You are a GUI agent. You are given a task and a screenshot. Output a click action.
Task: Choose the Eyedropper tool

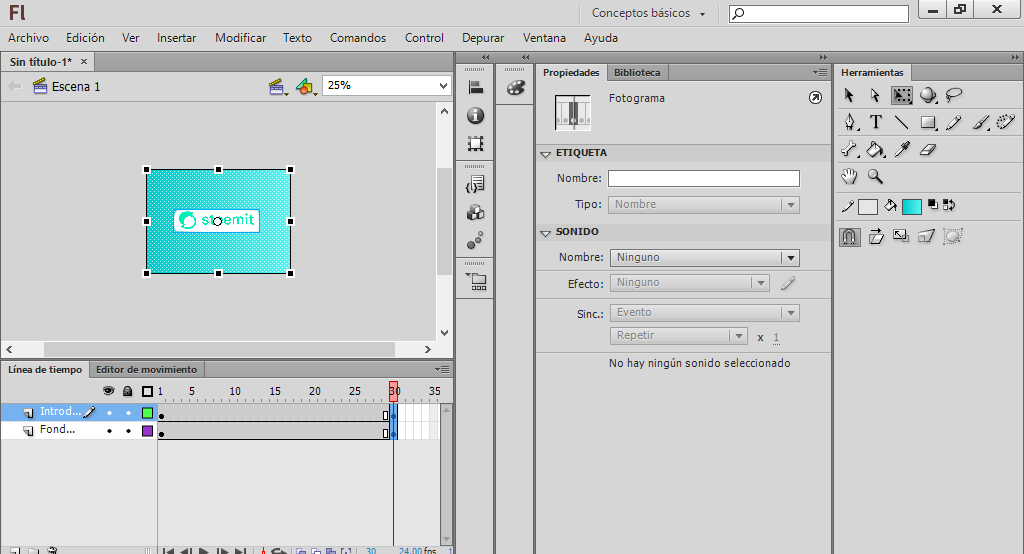[x=901, y=149]
